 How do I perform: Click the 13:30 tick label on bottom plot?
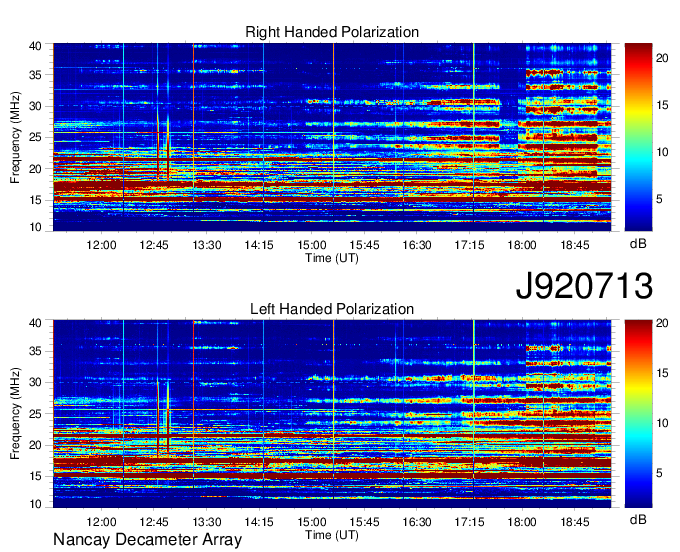tap(206, 522)
